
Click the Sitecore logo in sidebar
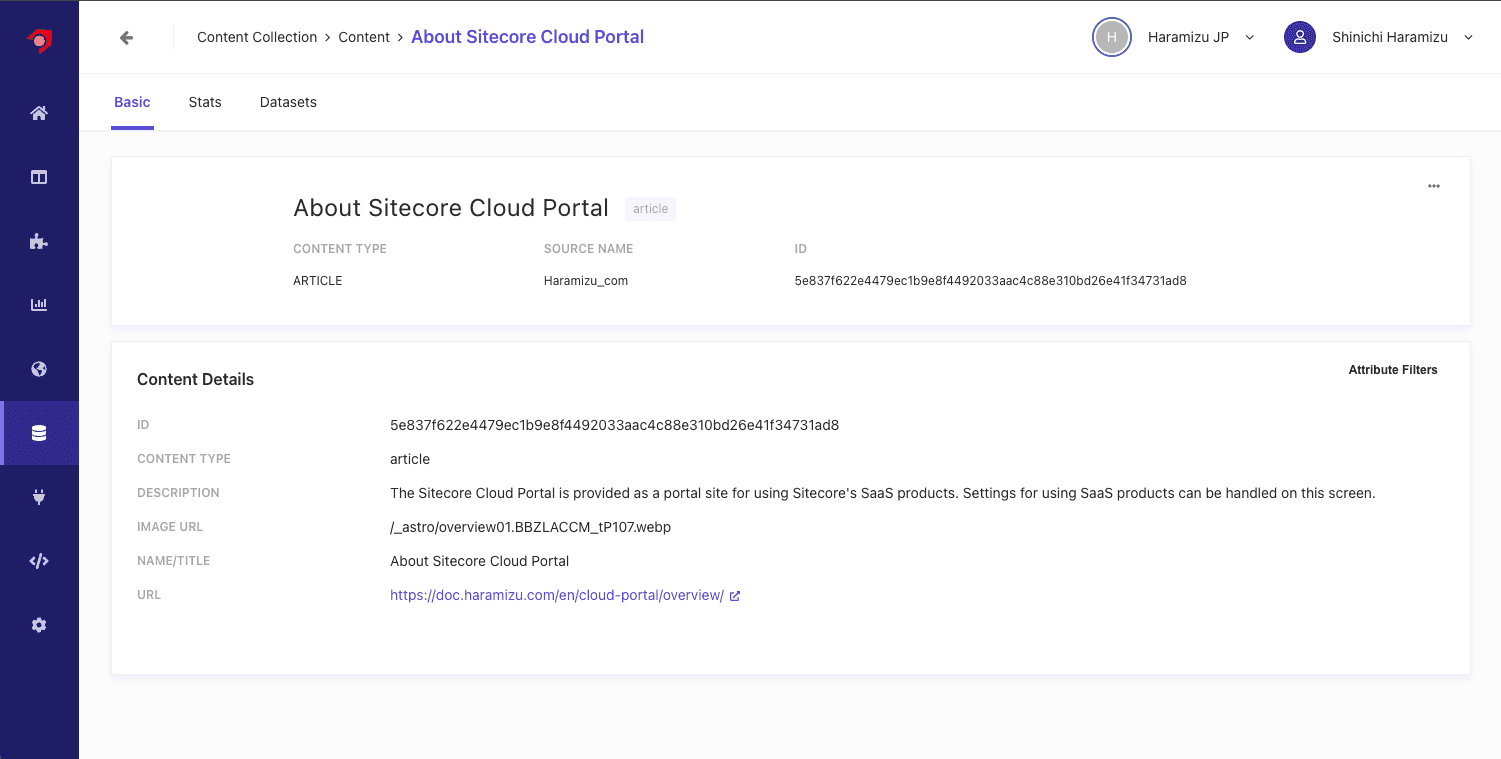point(39,40)
